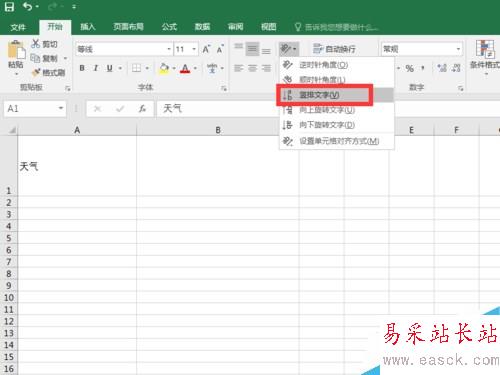Increase font size with the larger A
The image size is (500, 375).
[206, 49]
